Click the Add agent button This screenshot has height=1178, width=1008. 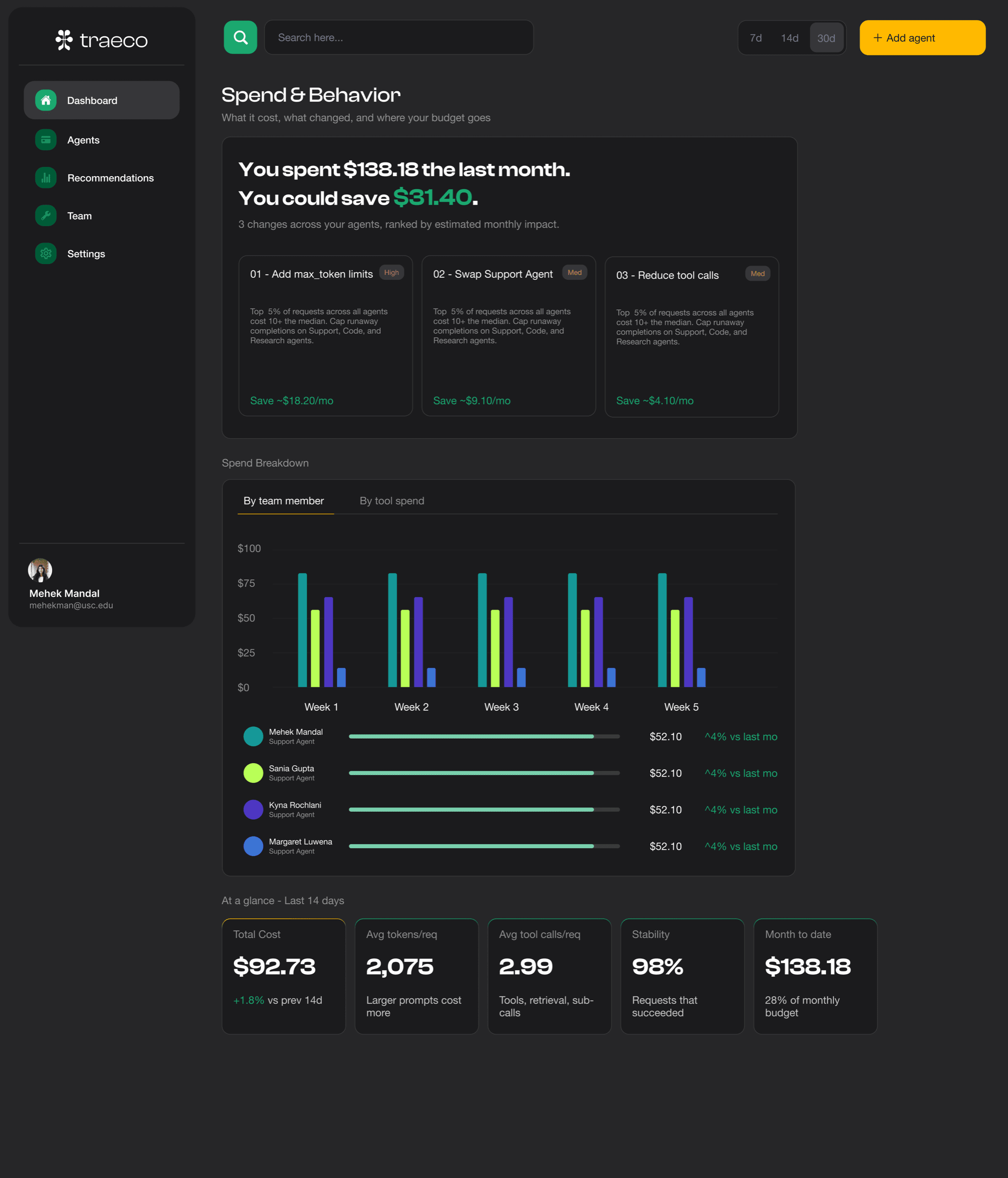(922, 37)
